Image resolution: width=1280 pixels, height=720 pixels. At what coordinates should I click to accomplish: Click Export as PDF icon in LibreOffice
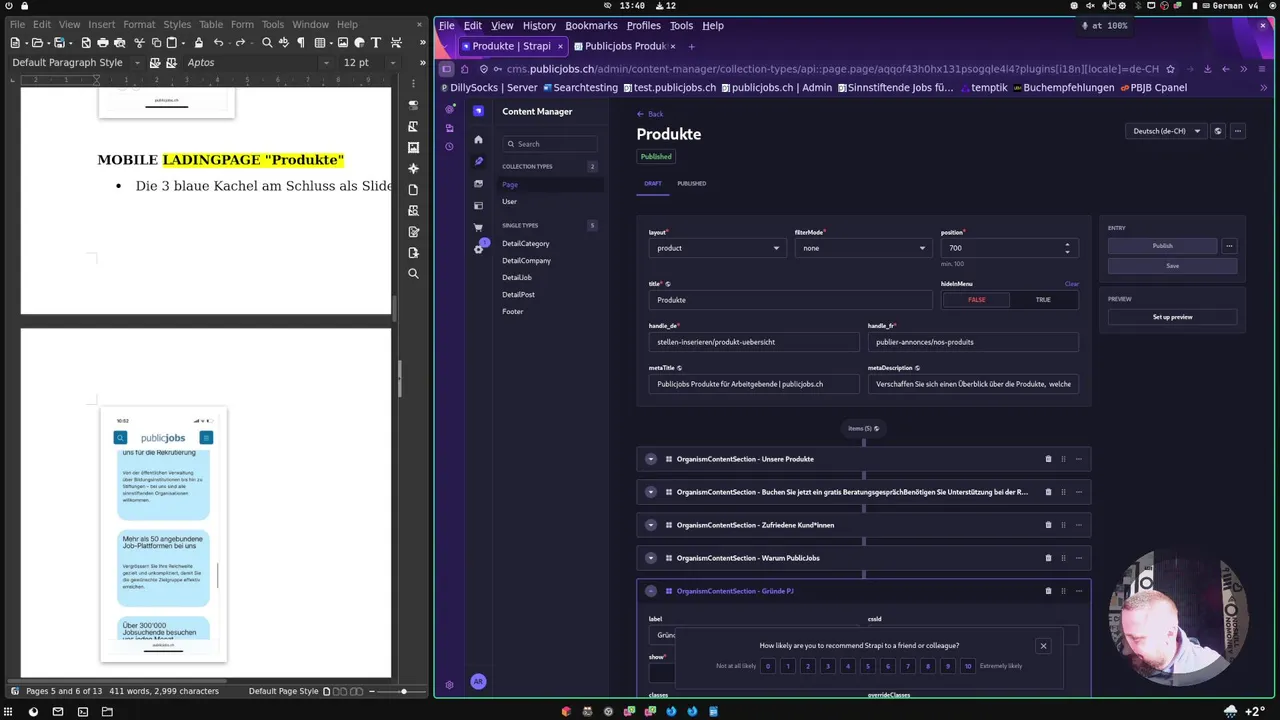tap(86, 43)
